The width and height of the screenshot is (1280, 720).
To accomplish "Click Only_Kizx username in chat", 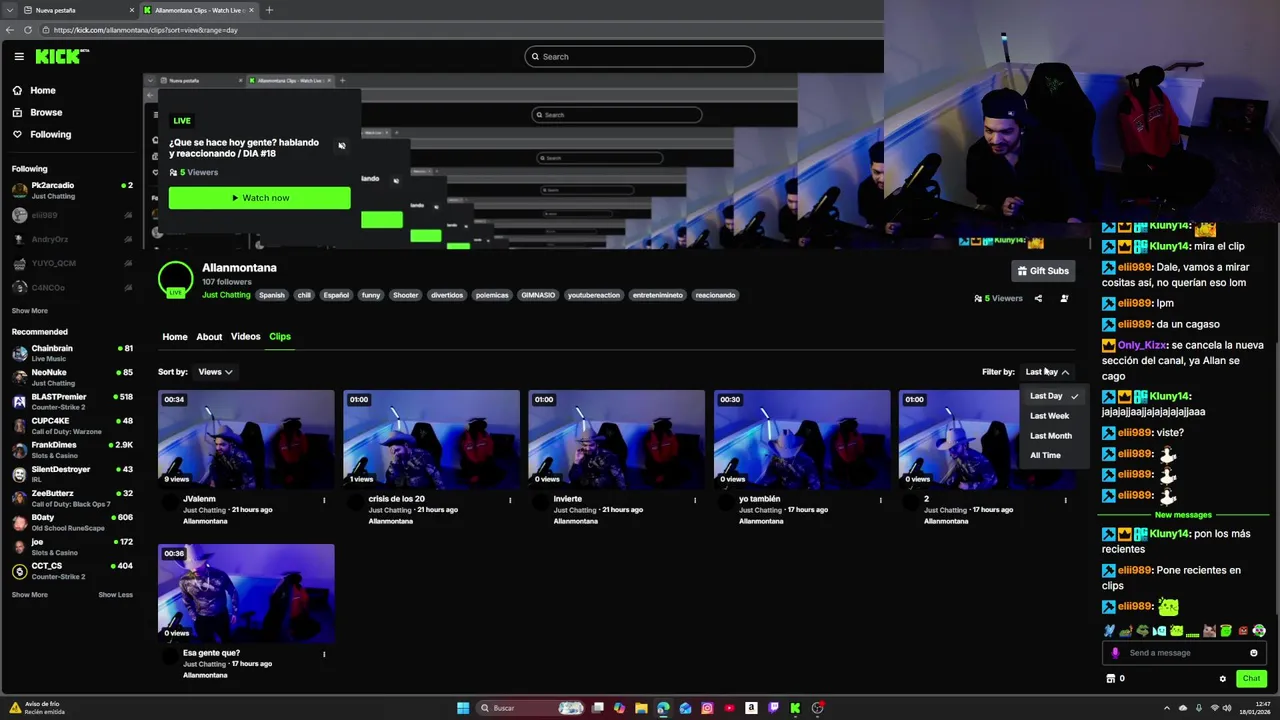I will click(x=1142, y=345).
